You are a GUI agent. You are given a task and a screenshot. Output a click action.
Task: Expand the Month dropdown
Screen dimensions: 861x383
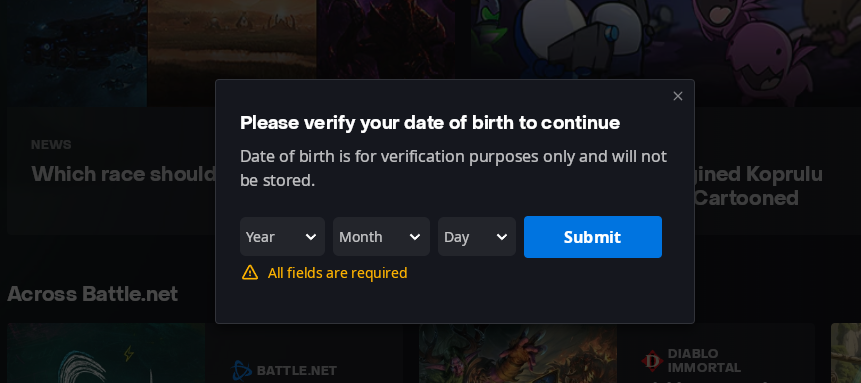(x=381, y=237)
